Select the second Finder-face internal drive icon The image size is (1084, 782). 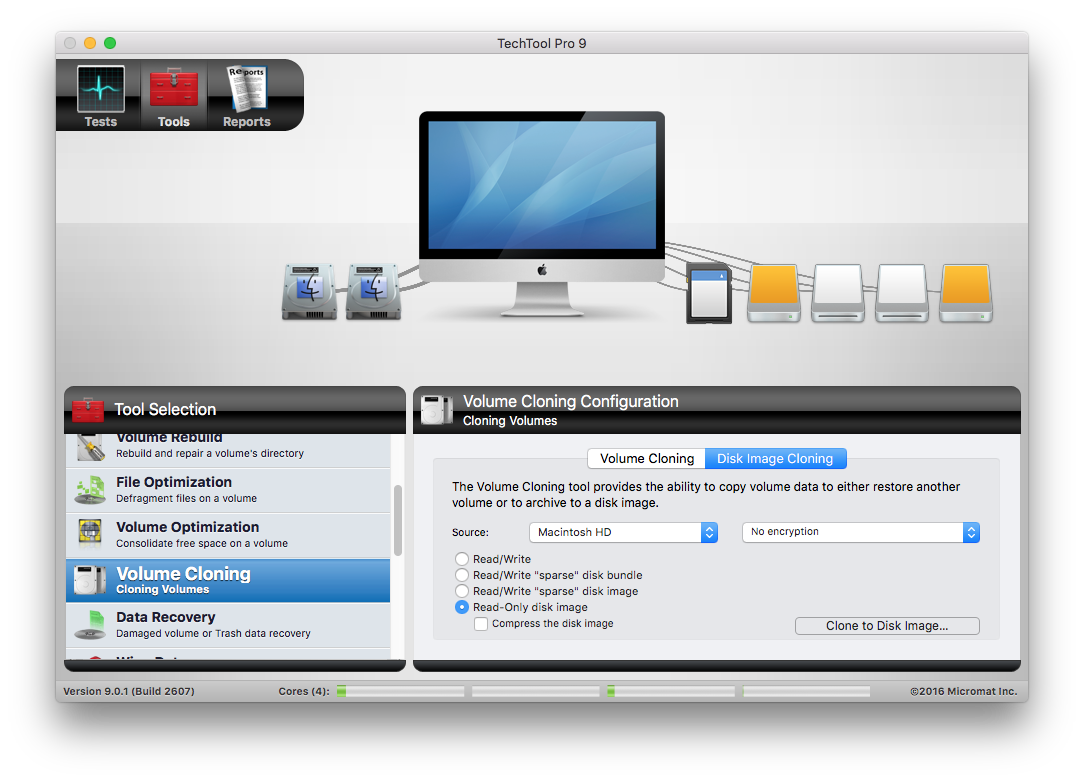[x=373, y=291]
